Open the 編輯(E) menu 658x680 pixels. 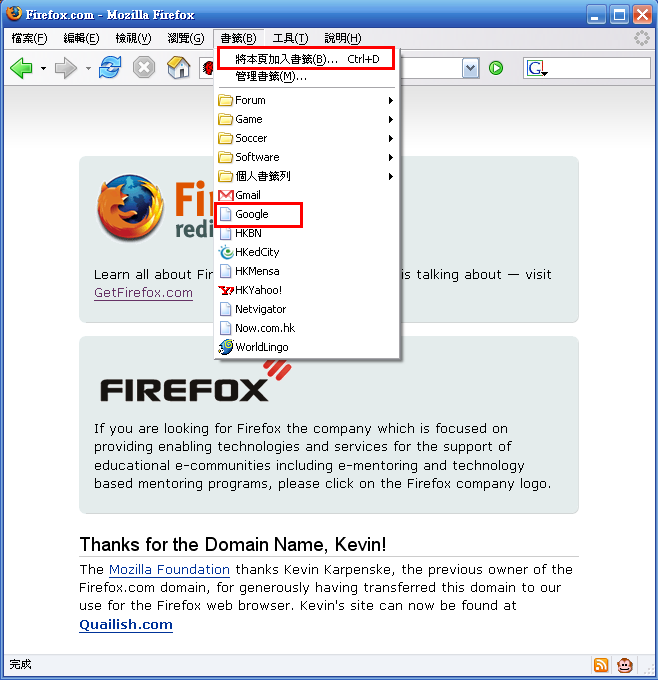point(81,39)
